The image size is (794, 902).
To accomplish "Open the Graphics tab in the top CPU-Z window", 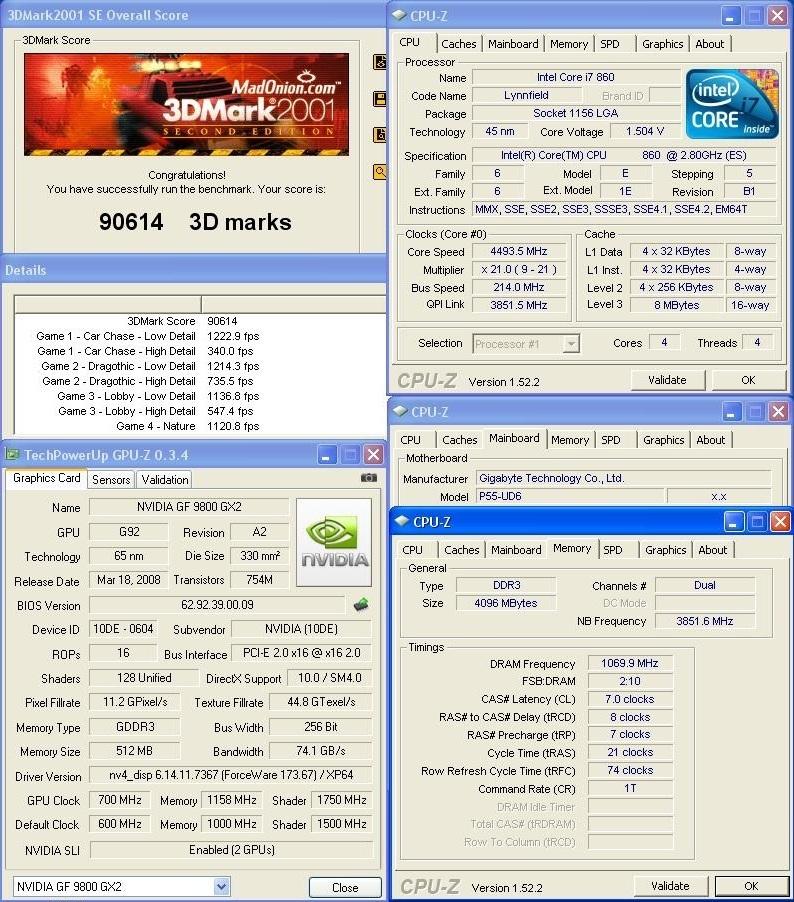I will (x=663, y=44).
